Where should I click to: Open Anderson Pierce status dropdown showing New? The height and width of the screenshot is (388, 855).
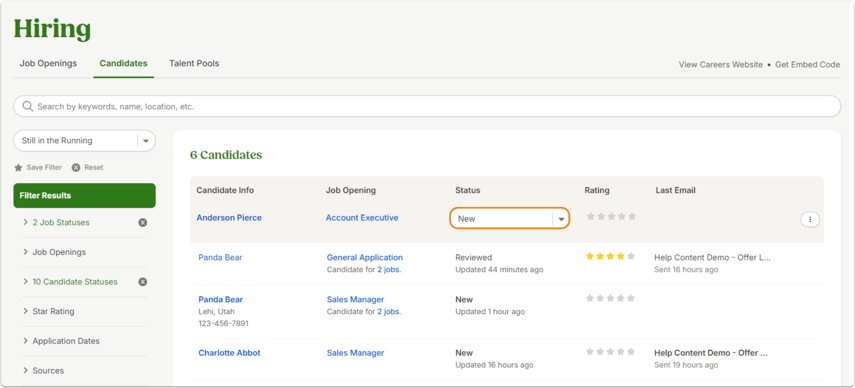pos(509,219)
